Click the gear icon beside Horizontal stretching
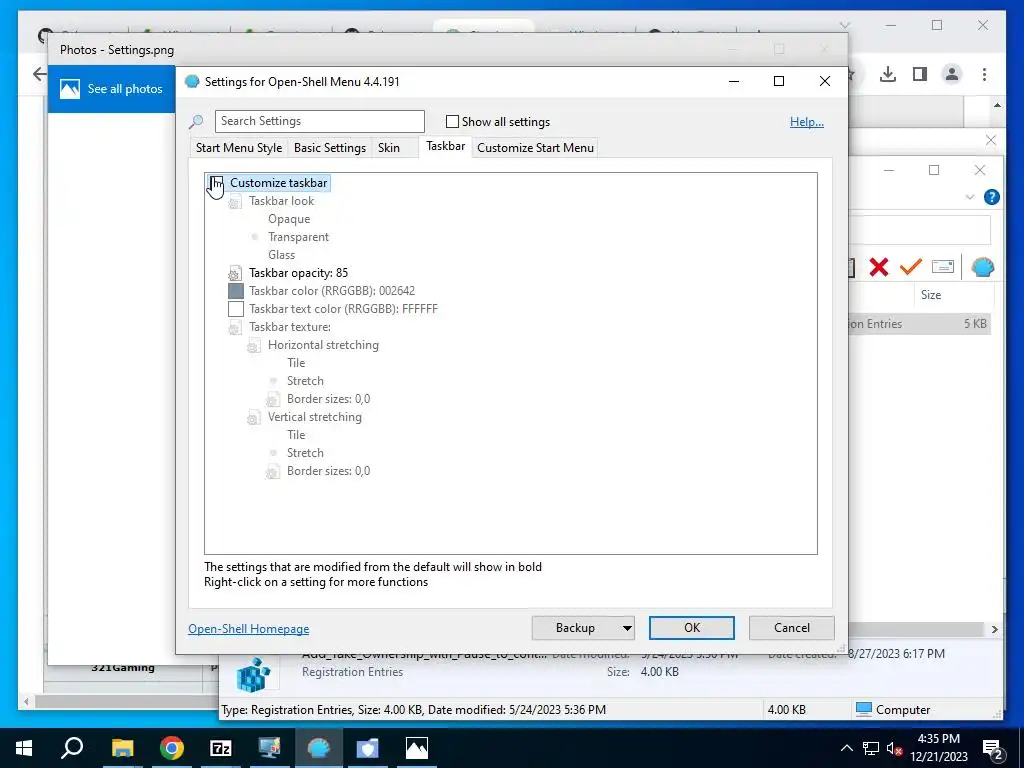The width and height of the screenshot is (1024, 768). click(x=254, y=345)
